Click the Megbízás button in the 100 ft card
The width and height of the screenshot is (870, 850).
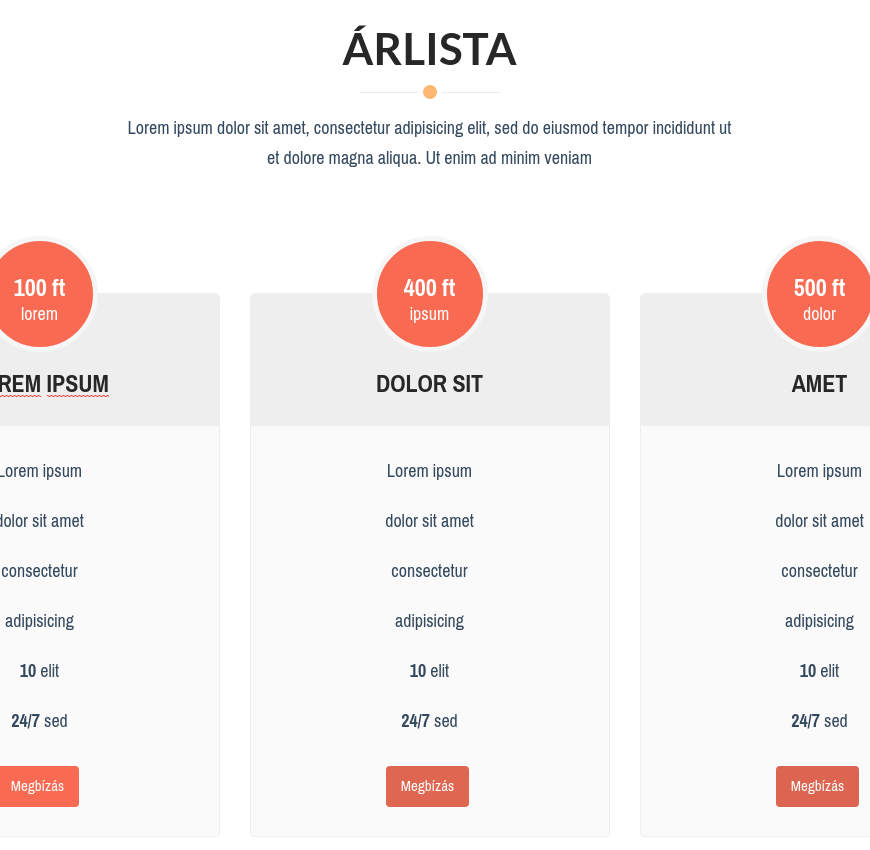click(38, 786)
